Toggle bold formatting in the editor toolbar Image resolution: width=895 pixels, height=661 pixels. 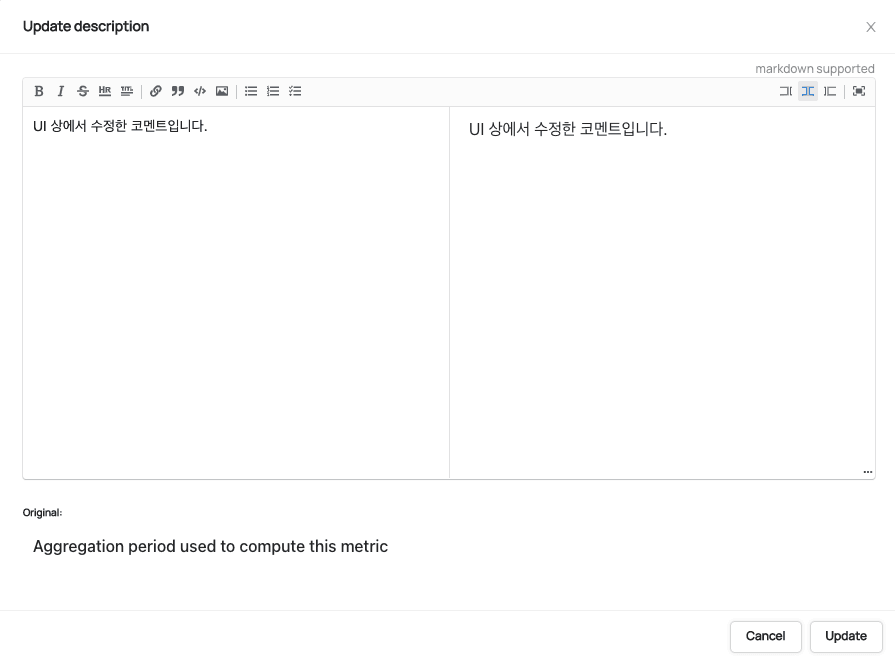(x=39, y=91)
